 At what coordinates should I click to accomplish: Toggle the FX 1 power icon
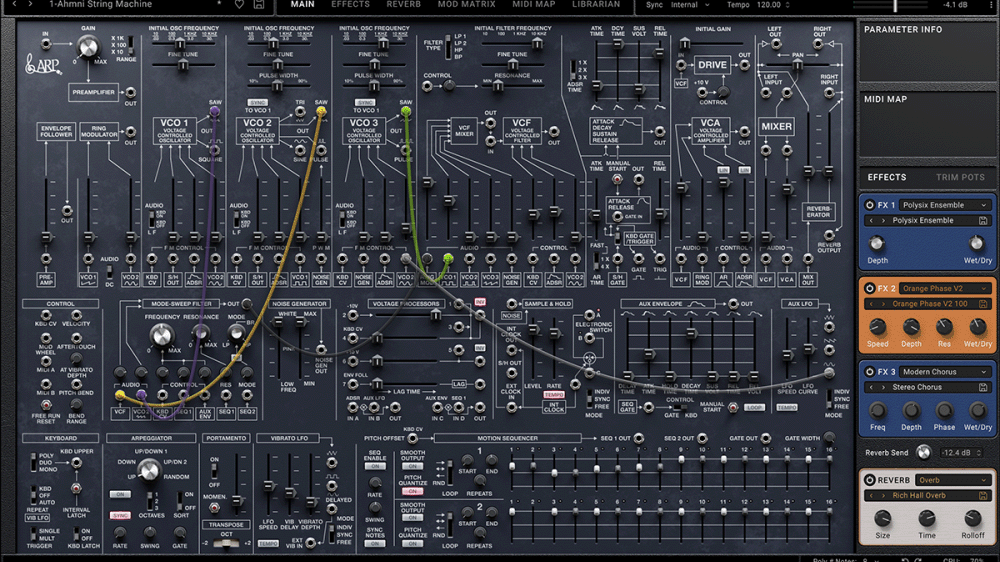[869, 205]
